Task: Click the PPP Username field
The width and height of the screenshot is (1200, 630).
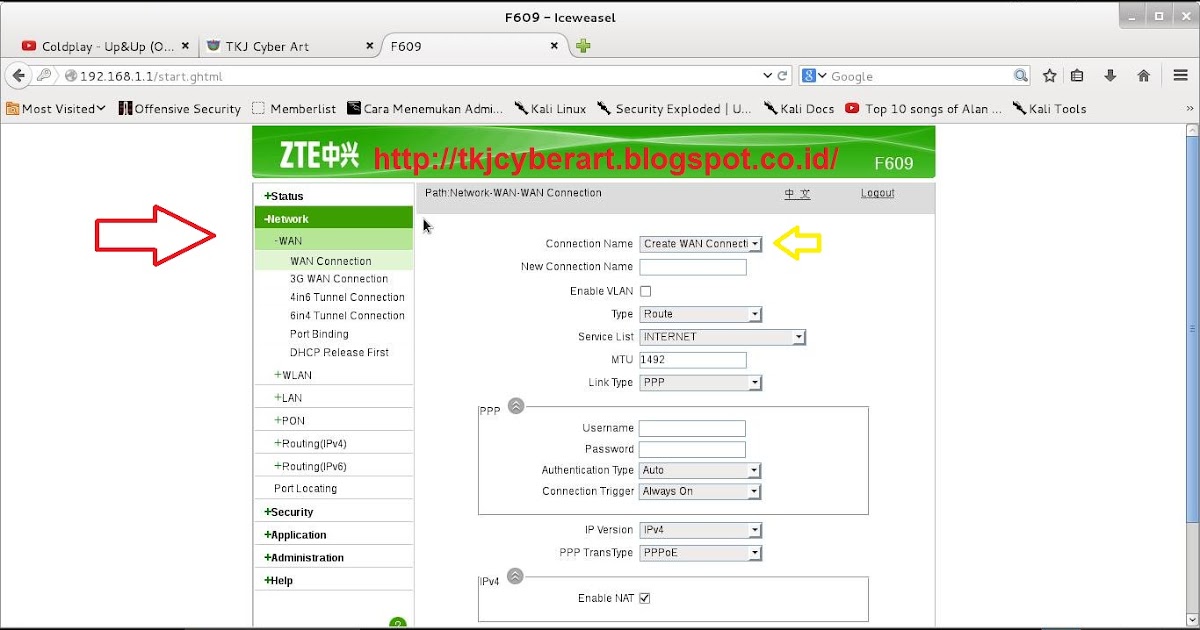Action: click(x=692, y=428)
